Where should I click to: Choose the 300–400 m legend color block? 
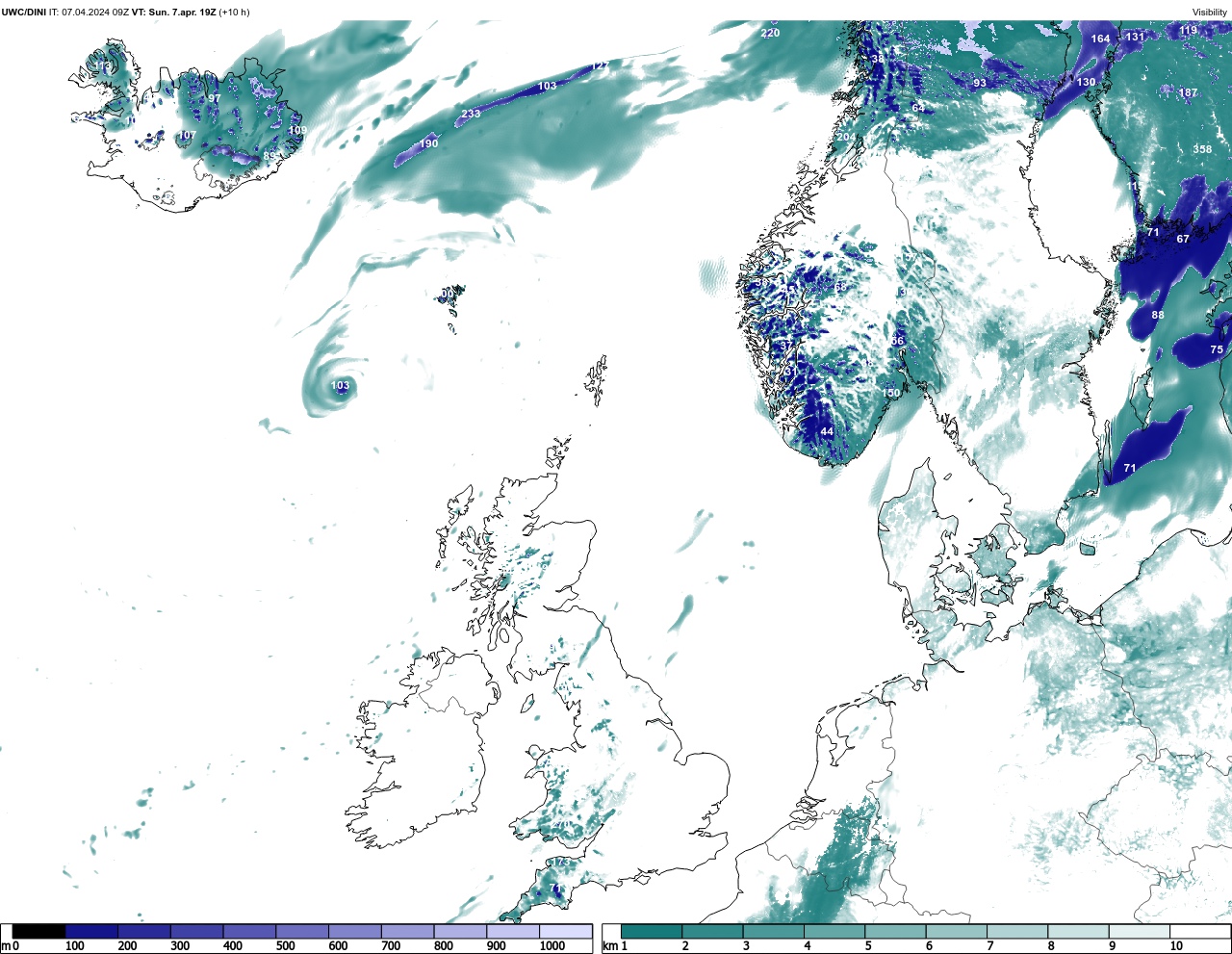[x=196, y=931]
